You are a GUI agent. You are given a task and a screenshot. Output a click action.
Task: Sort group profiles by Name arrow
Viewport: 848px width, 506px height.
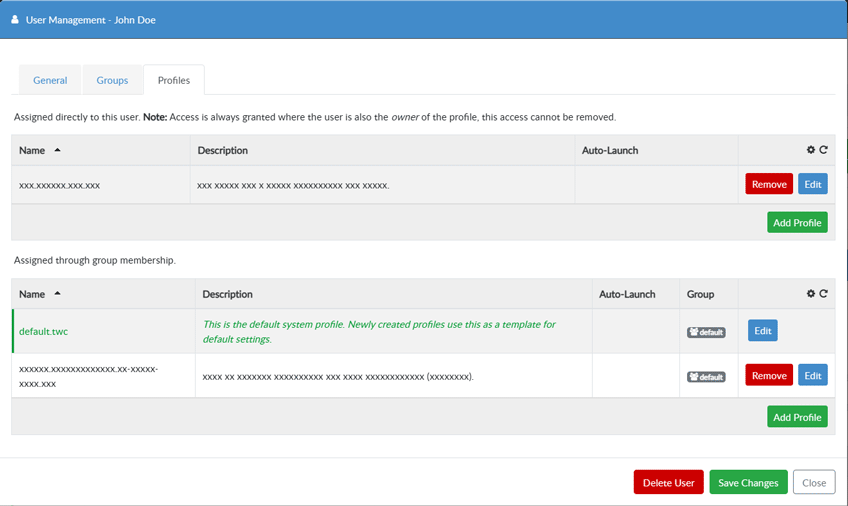(57, 294)
